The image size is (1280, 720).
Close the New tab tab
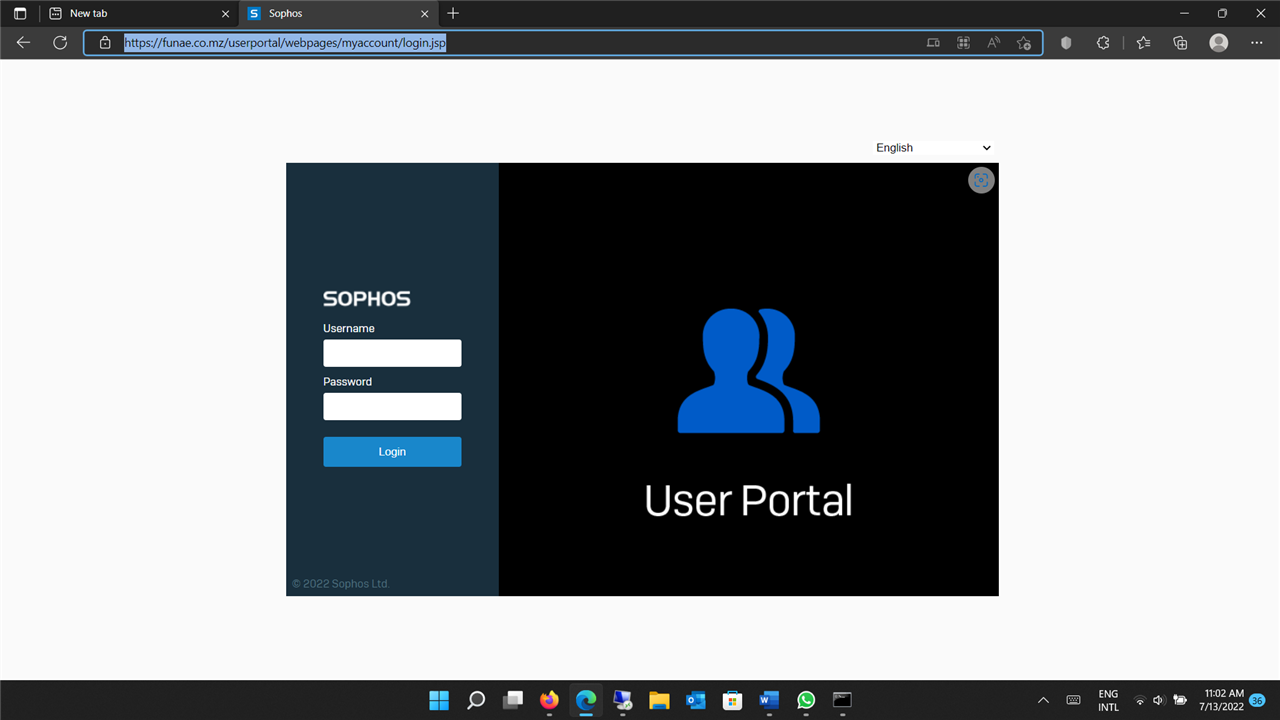(226, 14)
